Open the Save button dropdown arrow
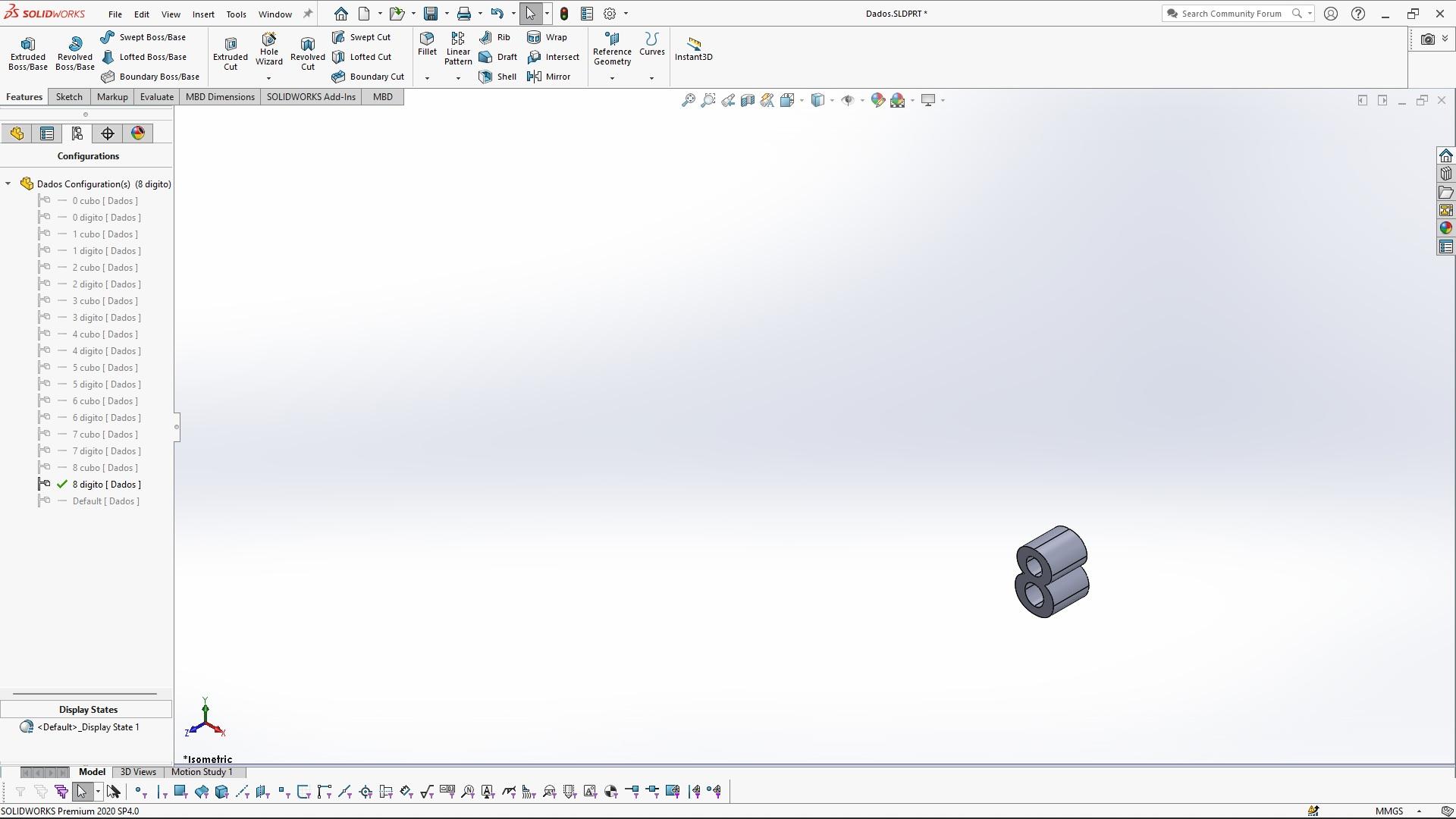 [x=447, y=14]
